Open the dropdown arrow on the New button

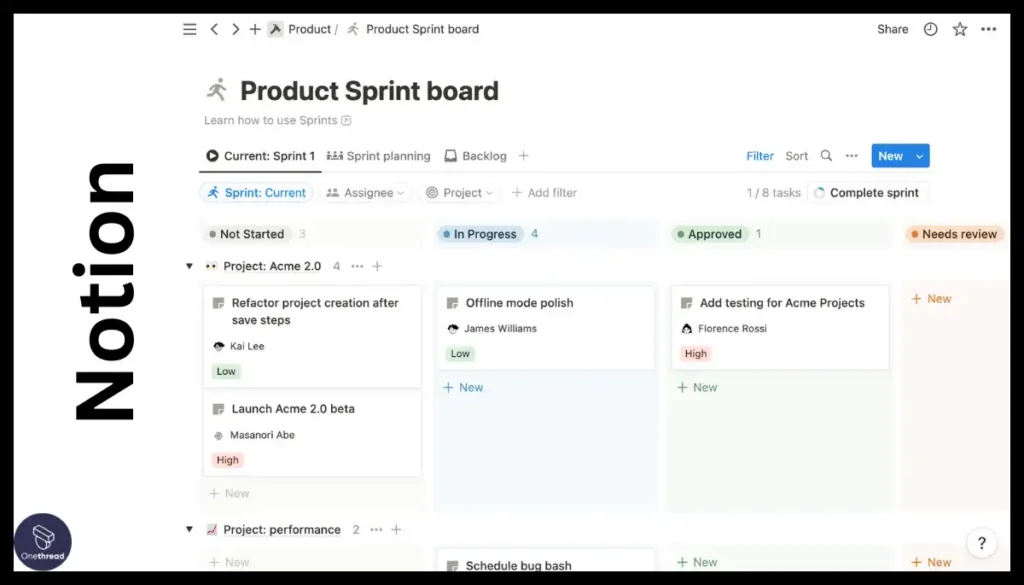click(x=920, y=156)
